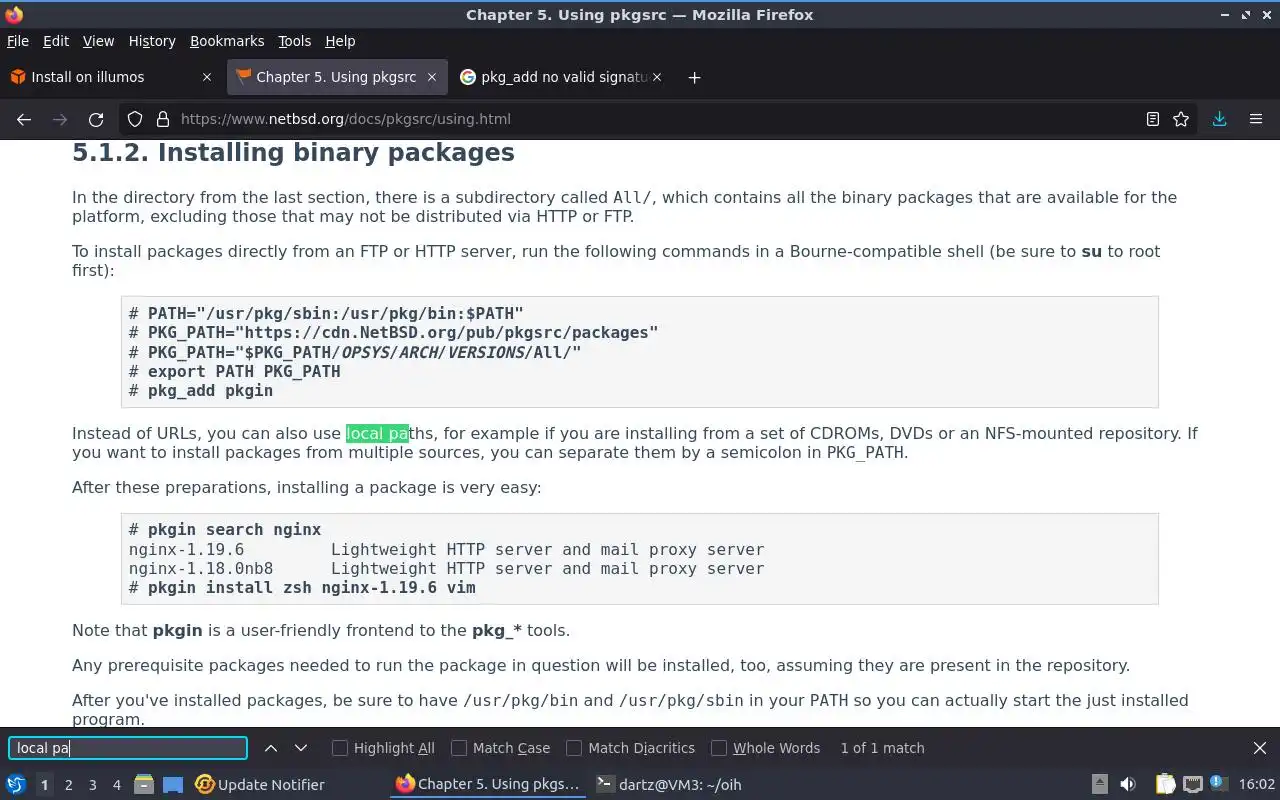Click the "# pkg_add pkgin" command line
This screenshot has width=1280, height=800.
tap(201, 390)
